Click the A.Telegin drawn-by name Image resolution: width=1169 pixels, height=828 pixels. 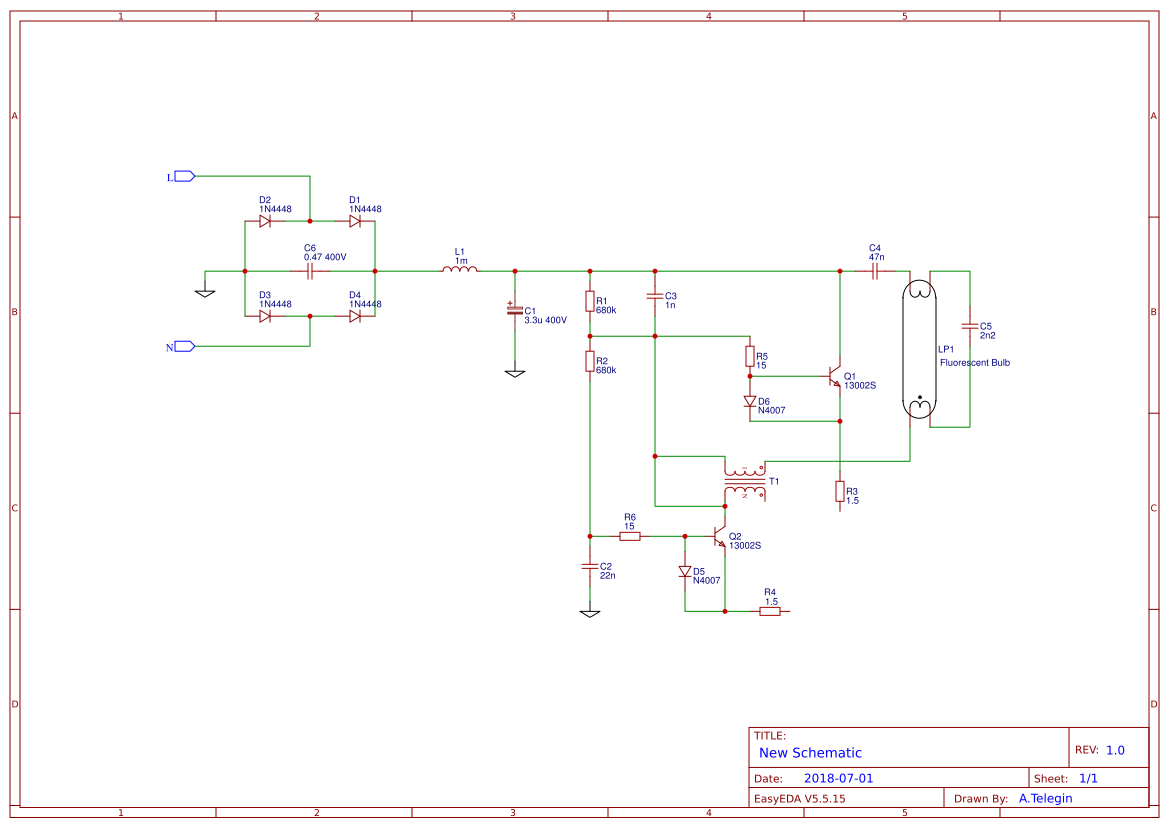(1045, 798)
